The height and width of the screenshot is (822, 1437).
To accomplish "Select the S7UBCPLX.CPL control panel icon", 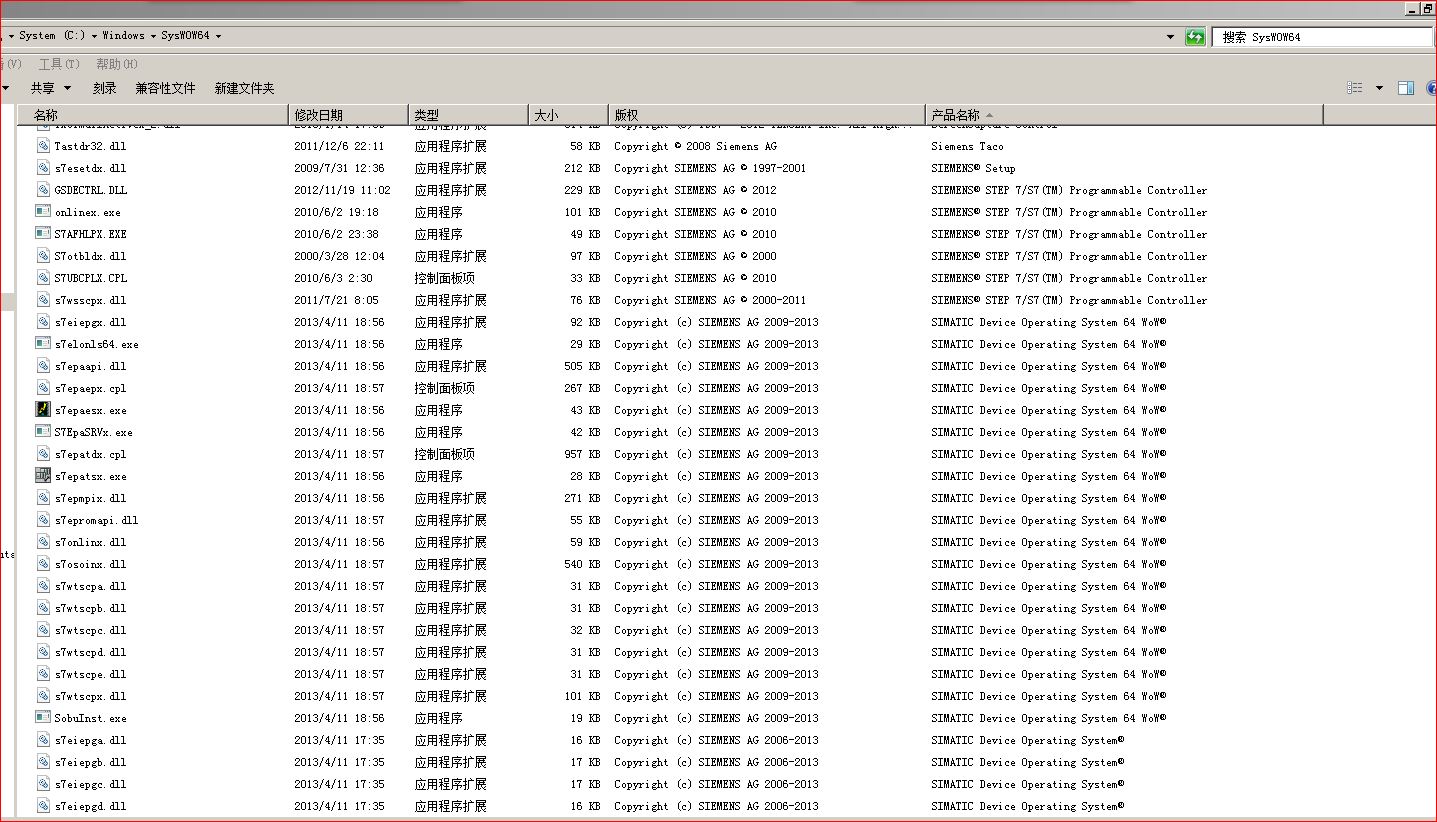I will [43, 278].
